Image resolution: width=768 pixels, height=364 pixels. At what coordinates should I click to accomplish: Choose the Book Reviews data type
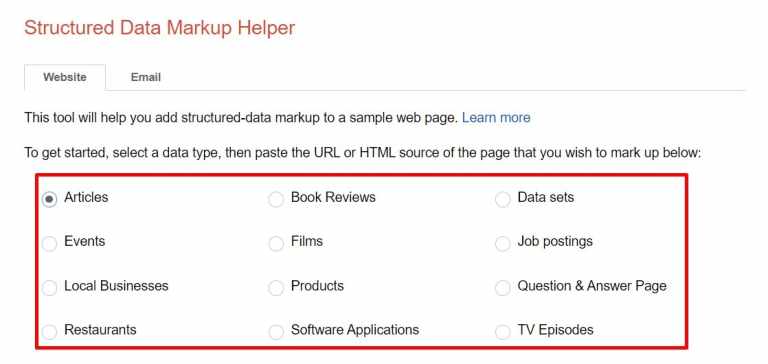coord(276,199)
